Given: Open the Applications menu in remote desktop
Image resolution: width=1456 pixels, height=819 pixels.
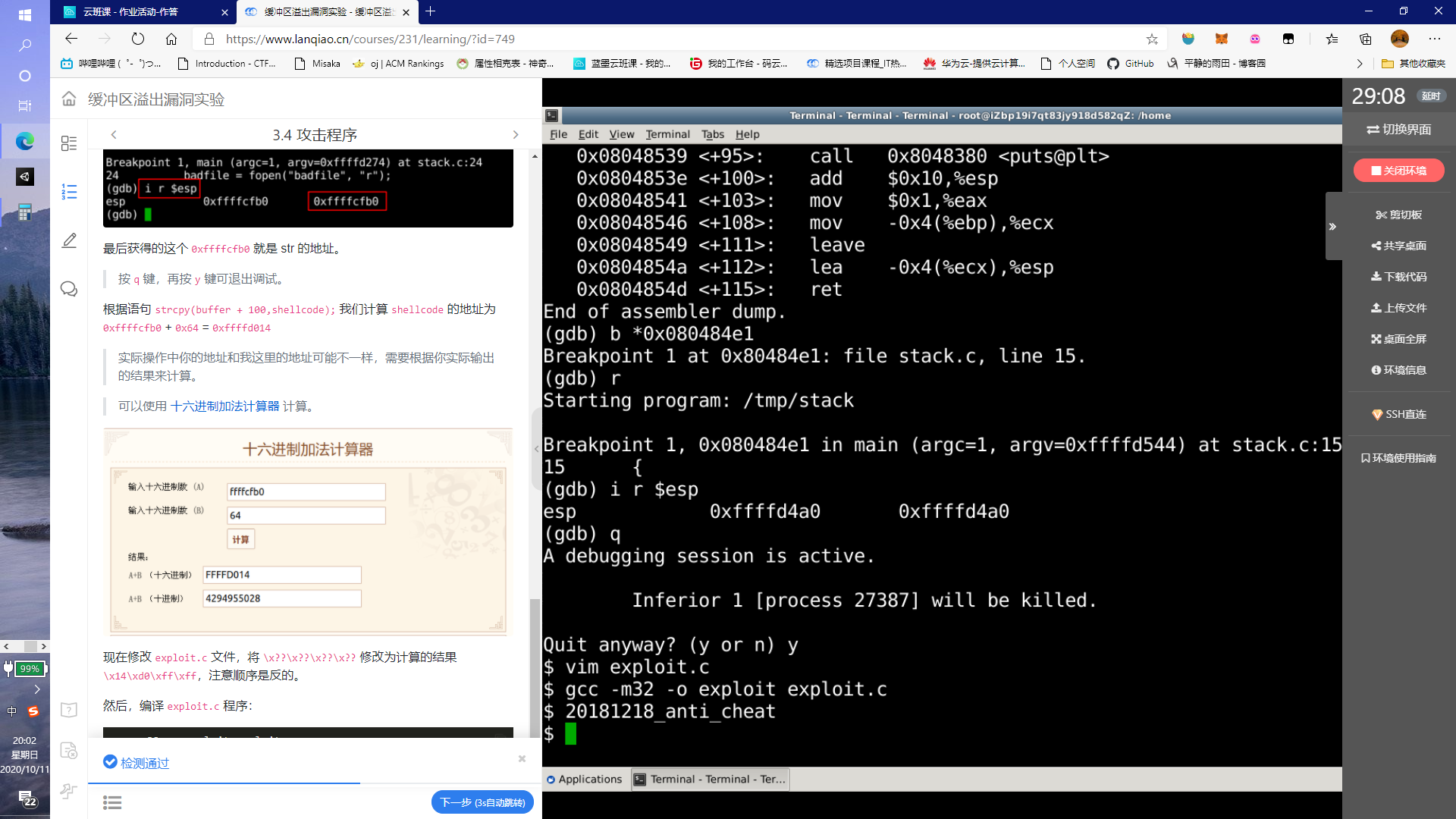Looking at the screenshot, I should click(x=584, y=779).
